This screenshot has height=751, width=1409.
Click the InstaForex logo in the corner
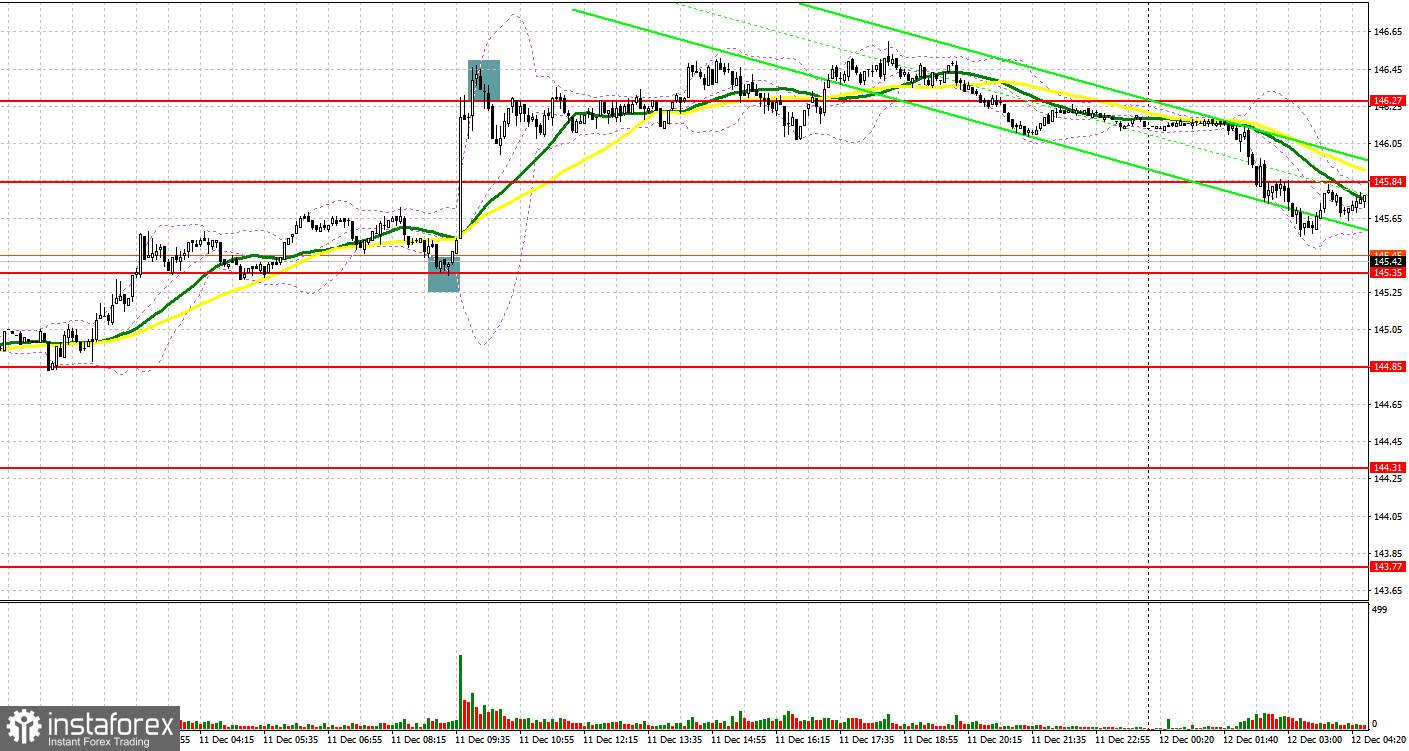click(x=90, y=728)
